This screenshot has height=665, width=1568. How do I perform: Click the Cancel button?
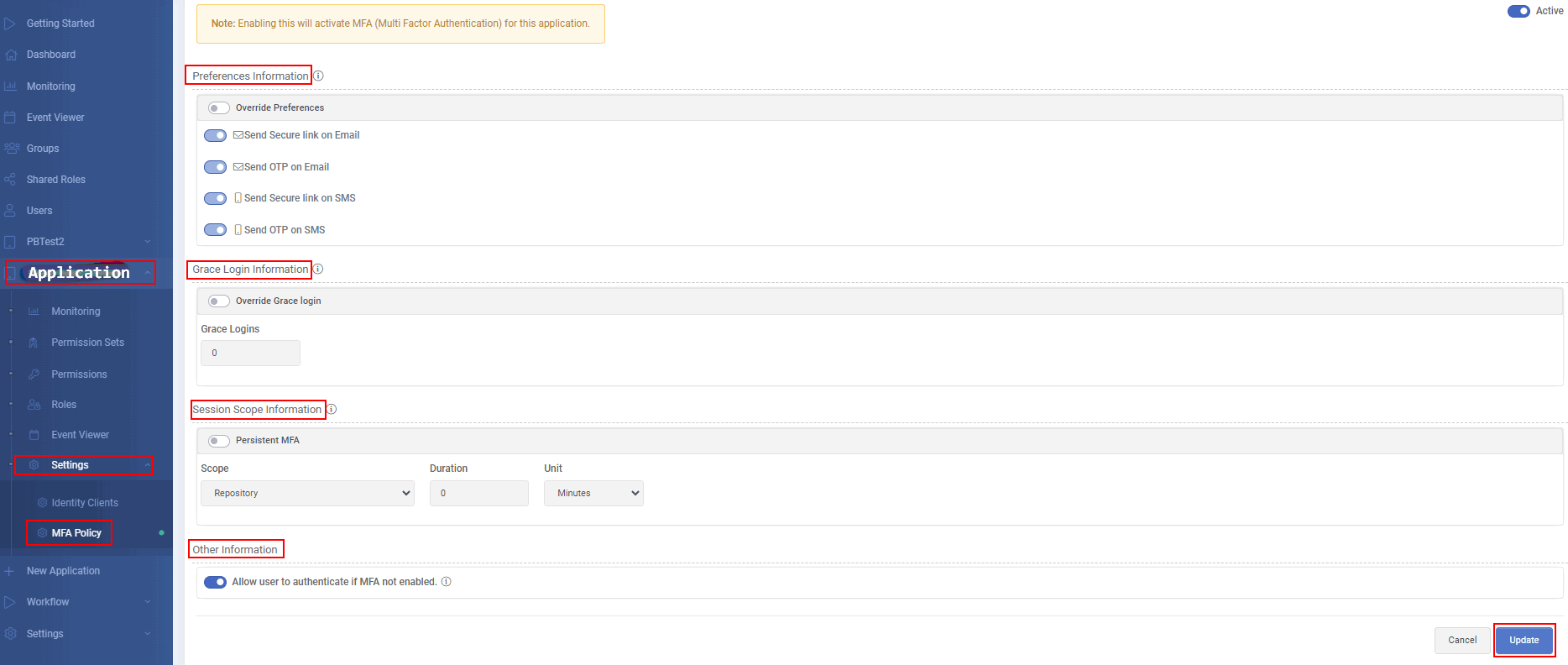1461,640
